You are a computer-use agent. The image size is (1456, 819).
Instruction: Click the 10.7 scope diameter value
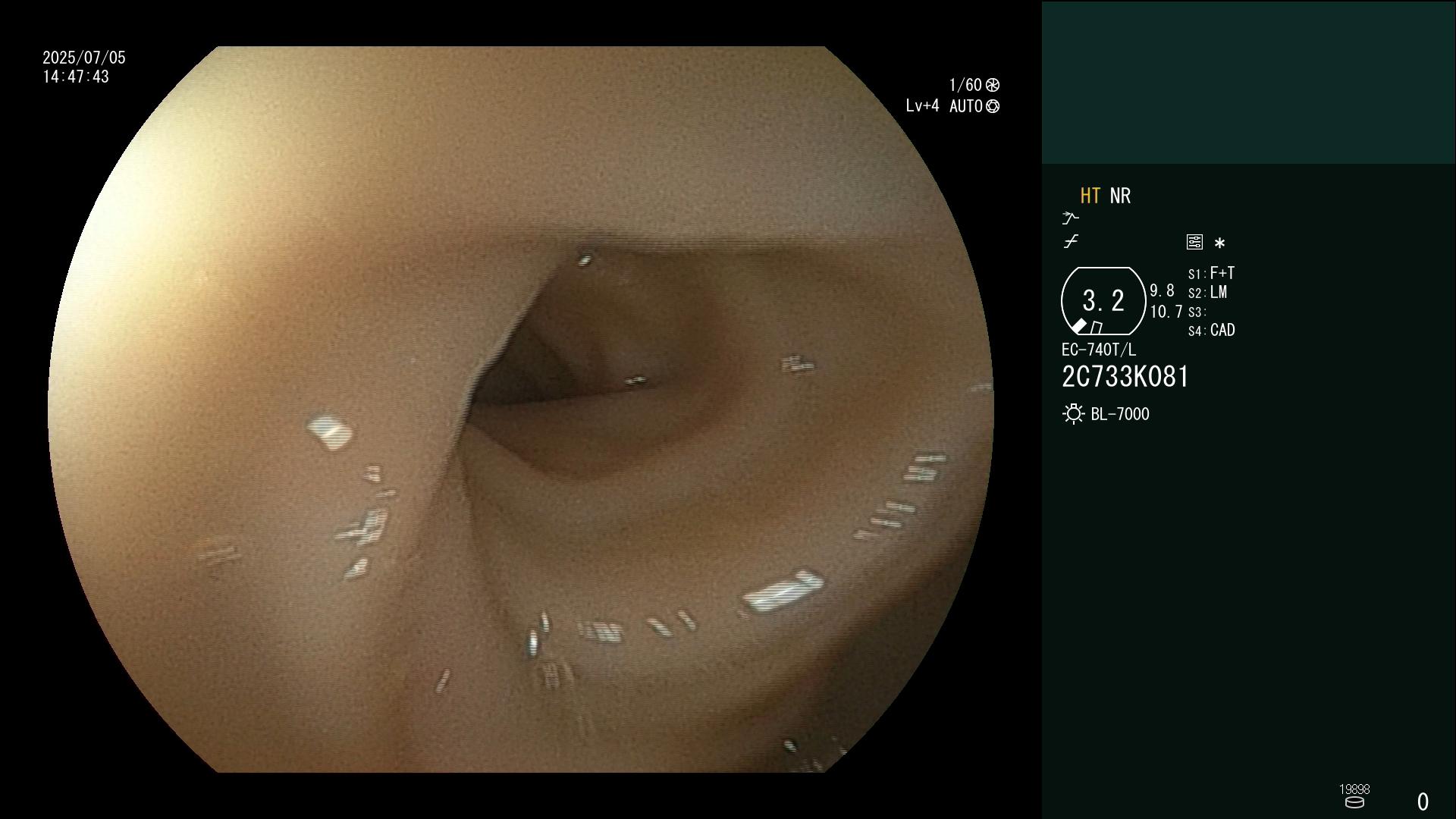click(1166, 312)
